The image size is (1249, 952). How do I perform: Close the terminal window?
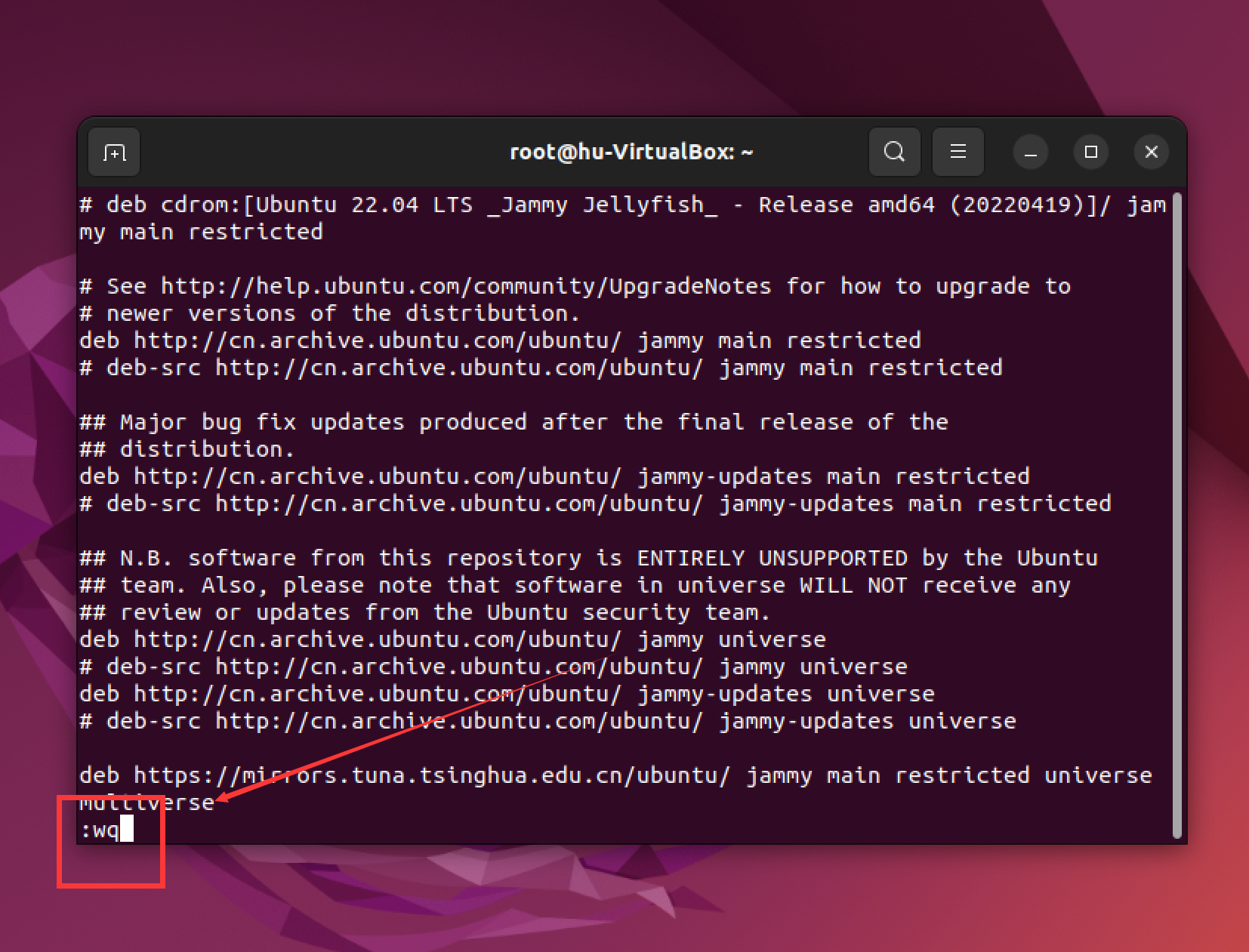click(x=1151, y=153)
